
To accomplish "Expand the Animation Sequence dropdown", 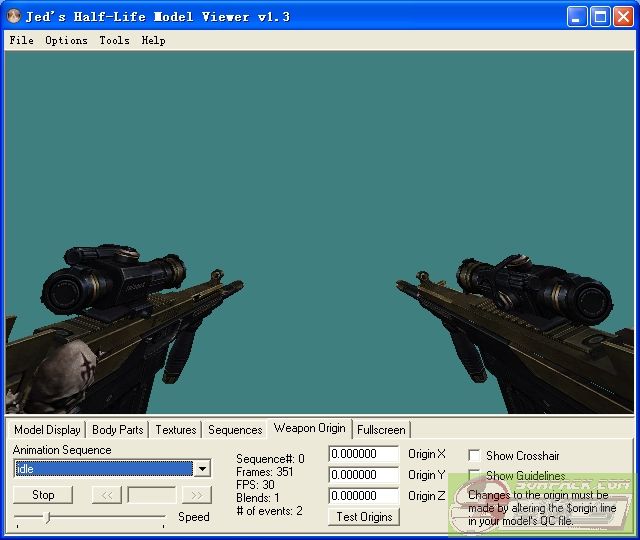I will [202, 469].
